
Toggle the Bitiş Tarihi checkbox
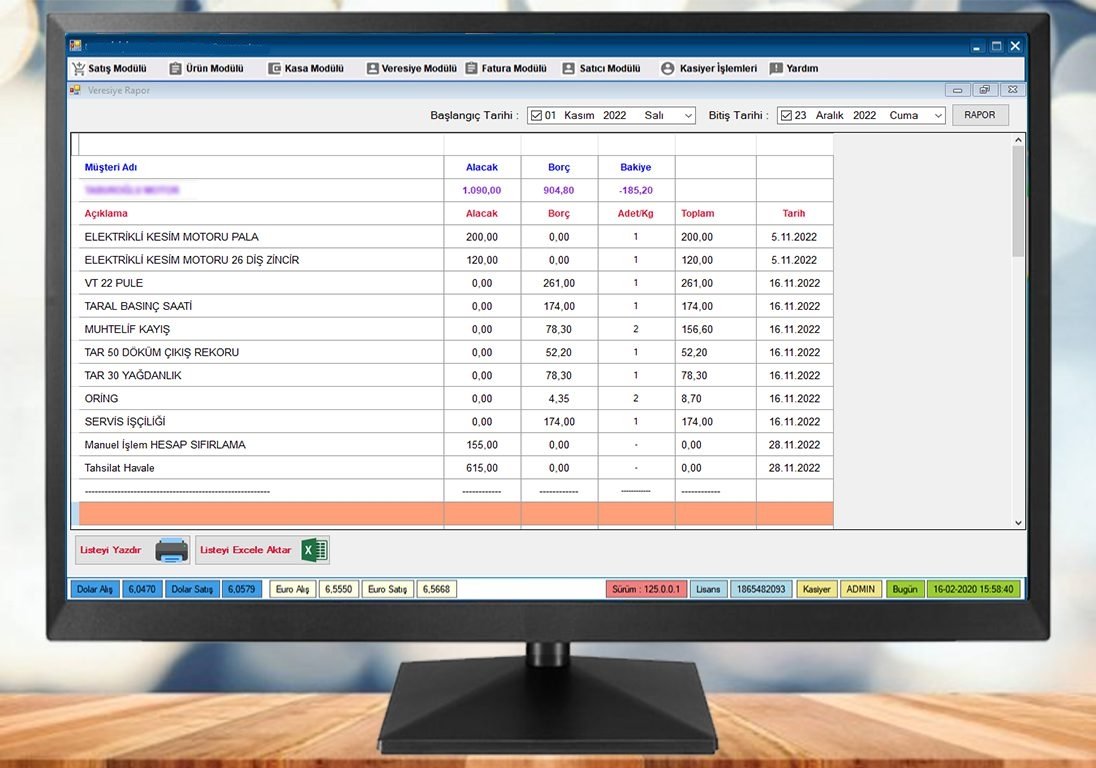tap(786, 115)
